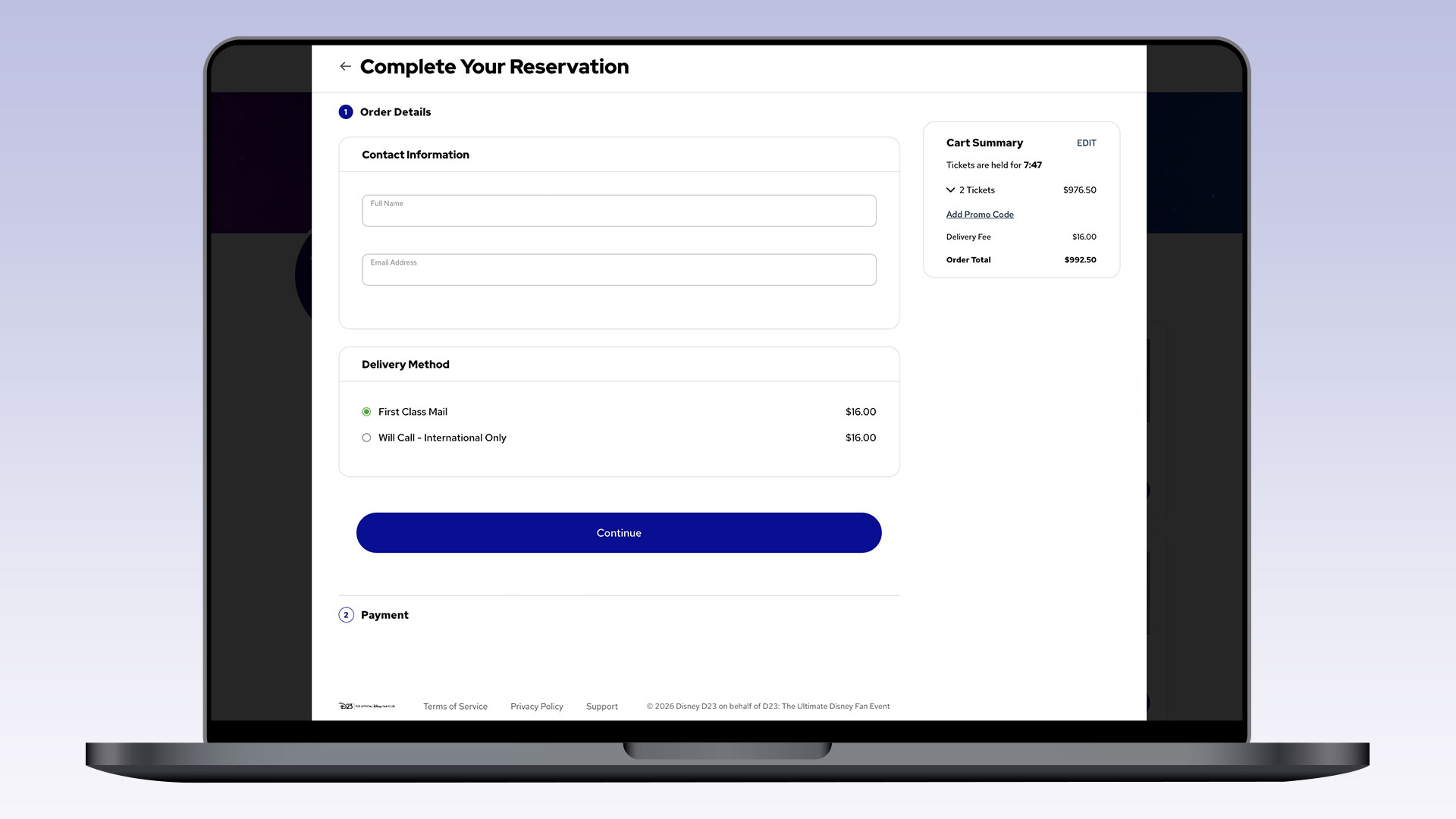This screenshot has width=1456, height=819.
Task: Expand the 2 Tickets chevron
Action: click(950, 190)
